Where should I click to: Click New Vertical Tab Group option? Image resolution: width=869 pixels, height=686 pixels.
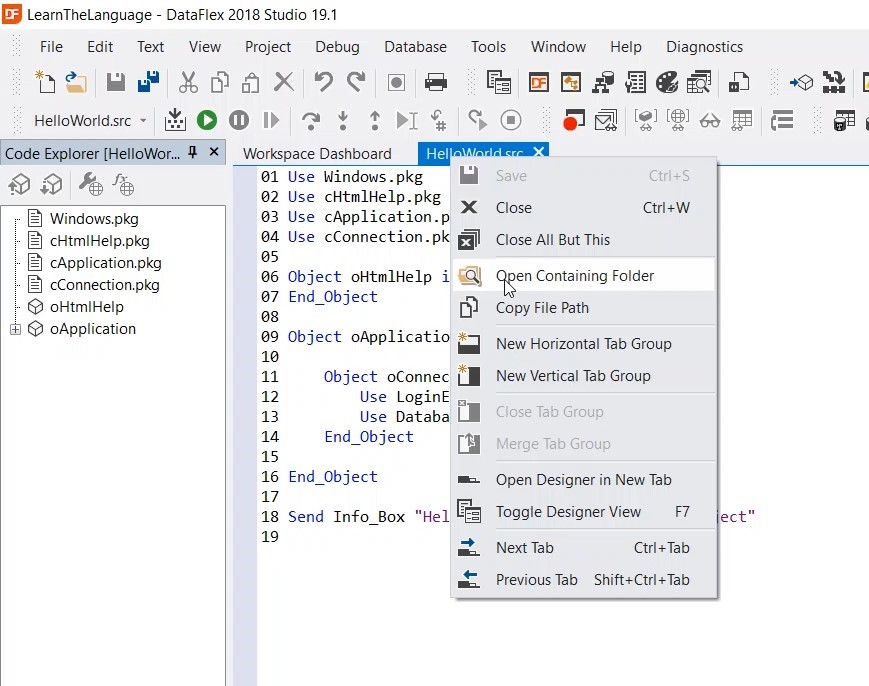[573, 376]
